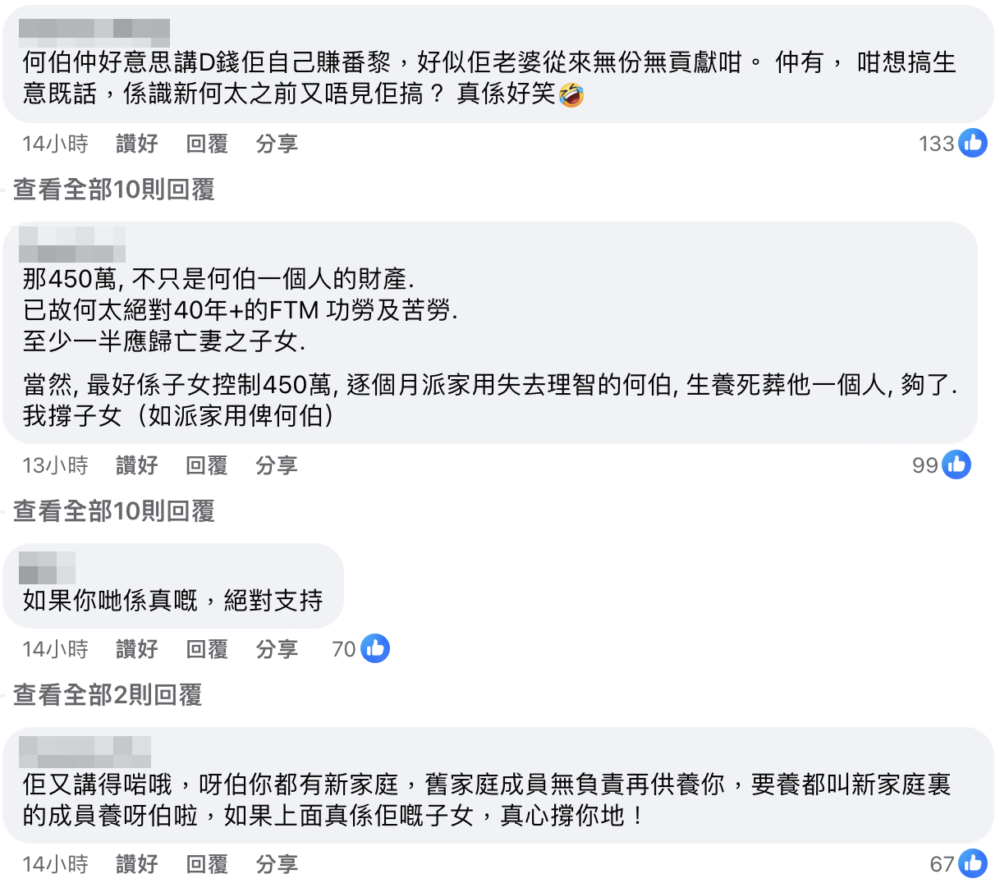Reply (回覆) to the 450萬 comment
This screenshot has width=1000, height=883.
tap(207, 465)
